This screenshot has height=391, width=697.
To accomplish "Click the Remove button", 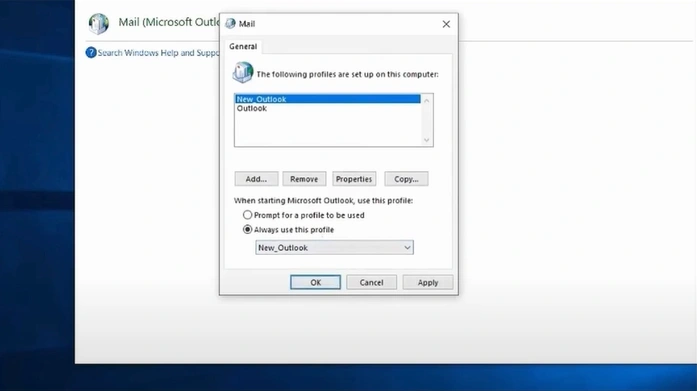I will pyautogui.click(x=304, y=179).
